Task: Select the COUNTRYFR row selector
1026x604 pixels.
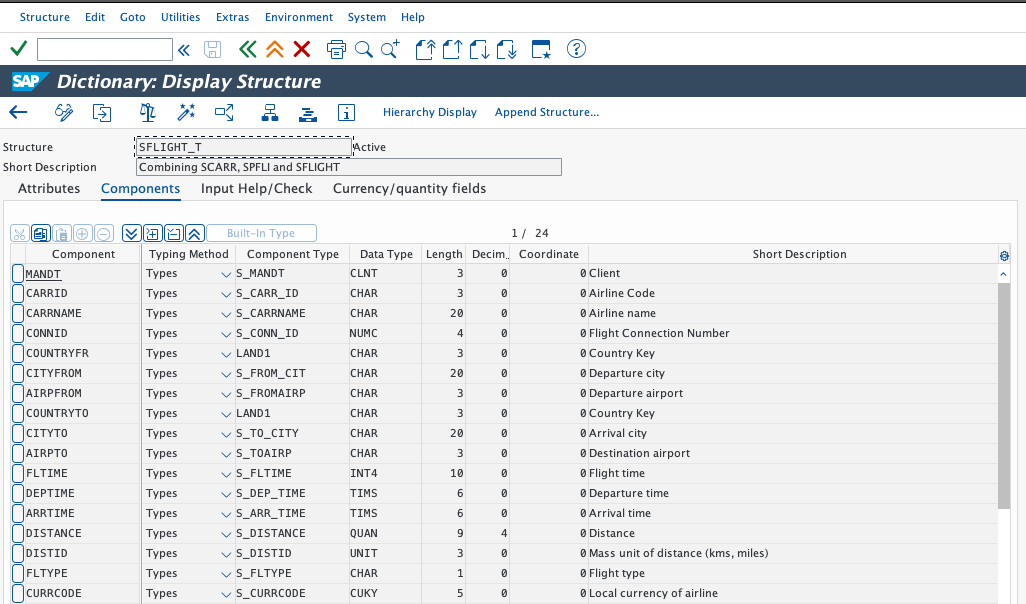Action: point(18,353)
